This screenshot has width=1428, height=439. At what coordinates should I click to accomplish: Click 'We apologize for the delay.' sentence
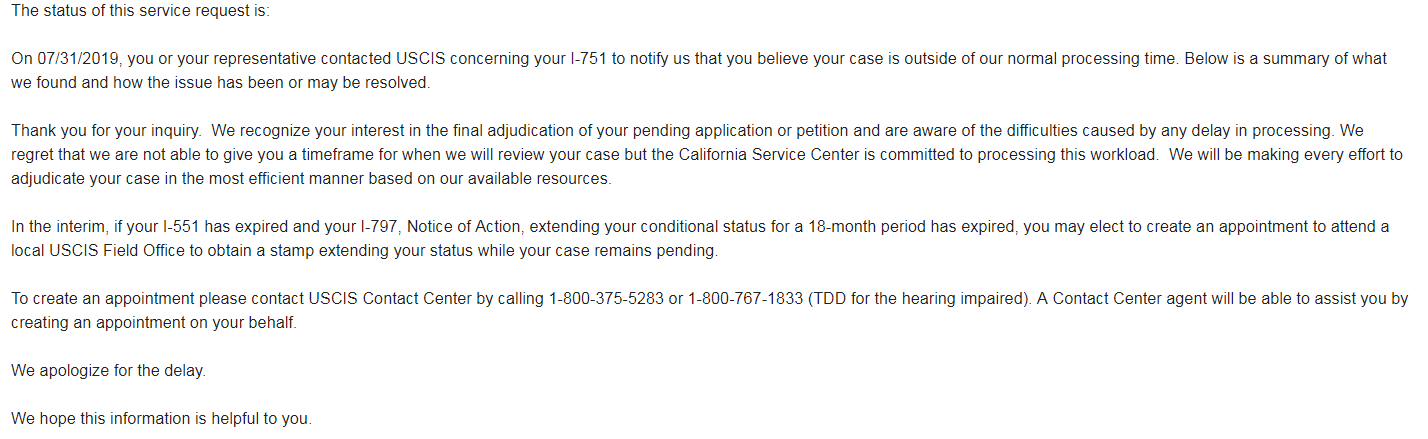pos(108,371)
